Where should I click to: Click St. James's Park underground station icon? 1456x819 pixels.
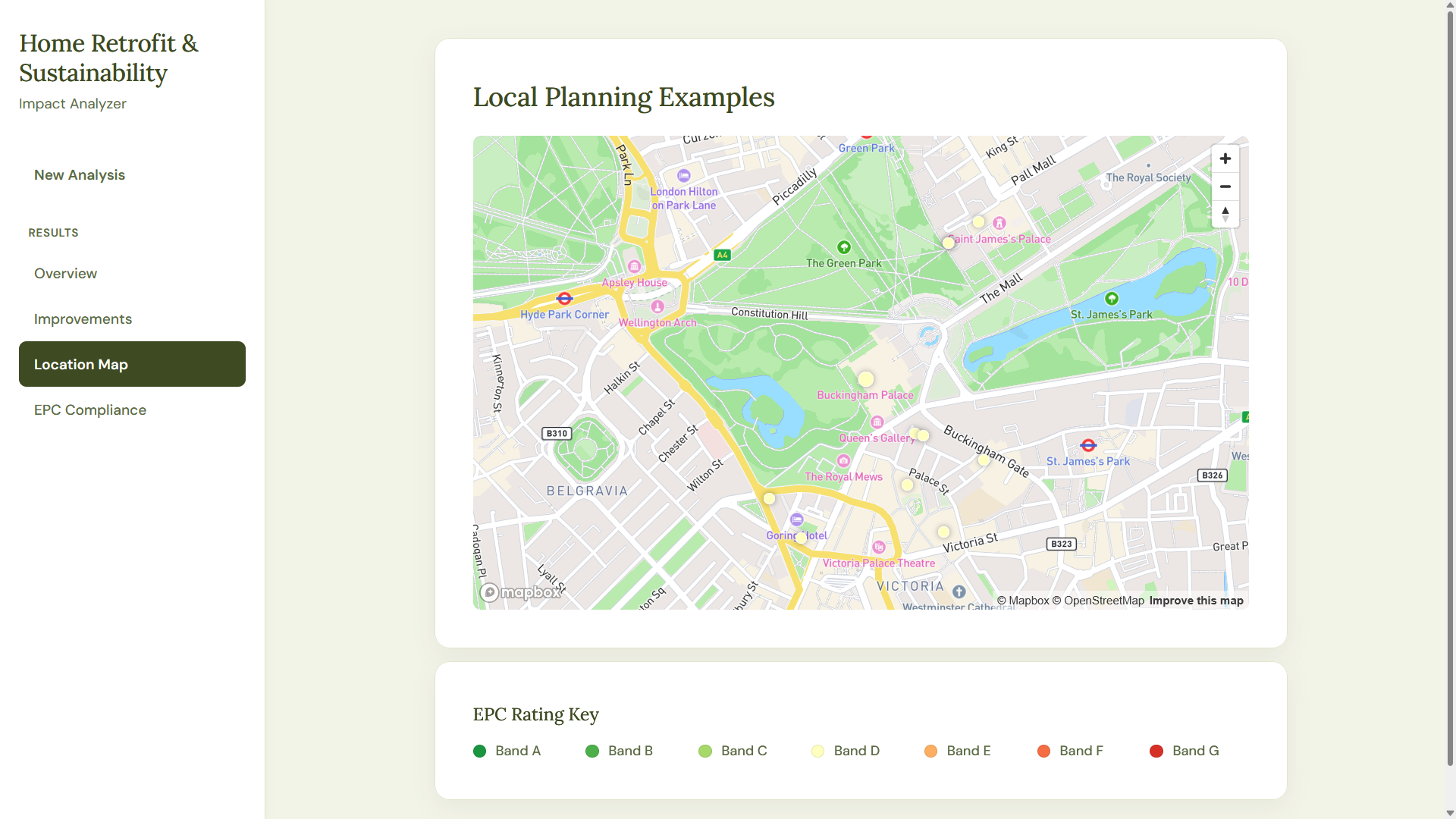click(x=1088, y=445)
